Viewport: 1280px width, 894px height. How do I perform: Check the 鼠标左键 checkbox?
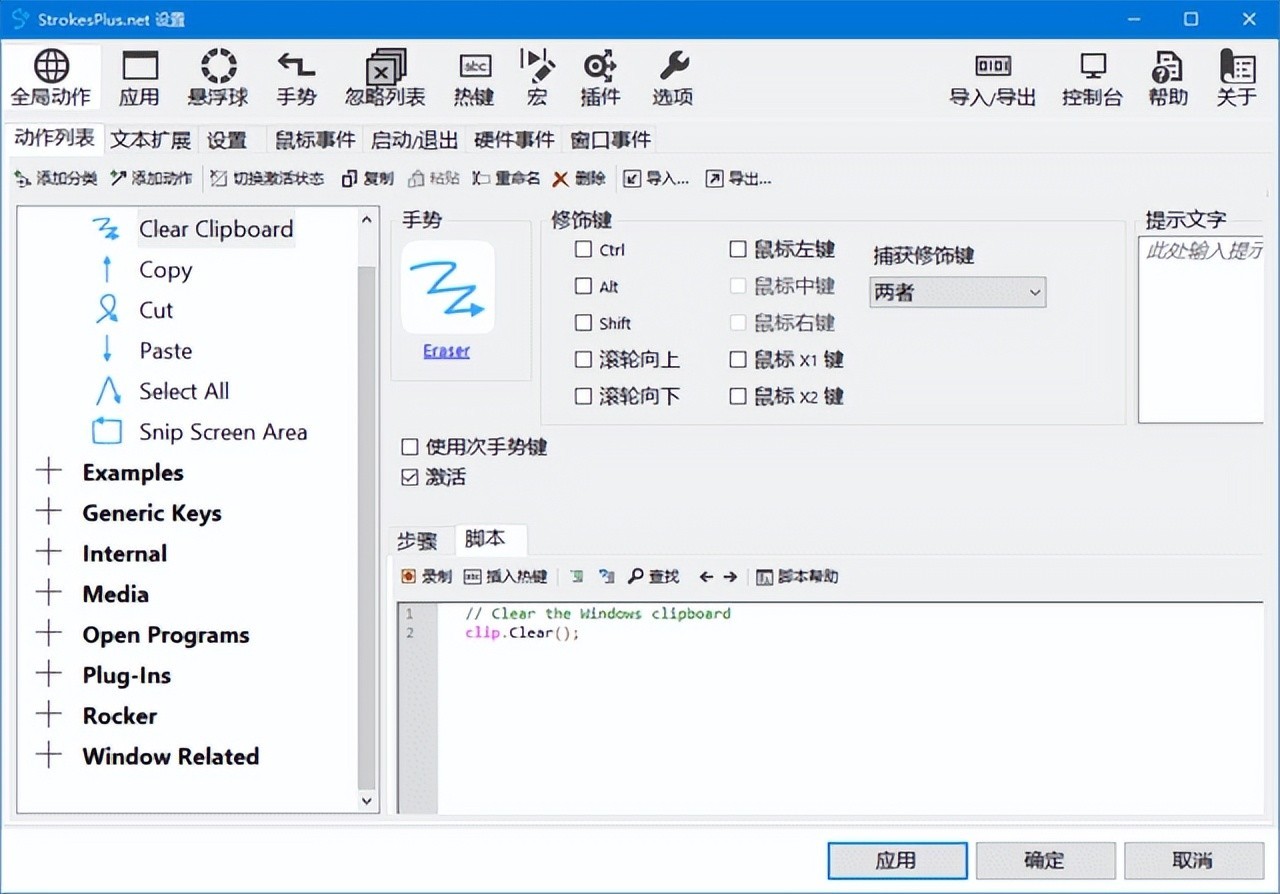738,250
